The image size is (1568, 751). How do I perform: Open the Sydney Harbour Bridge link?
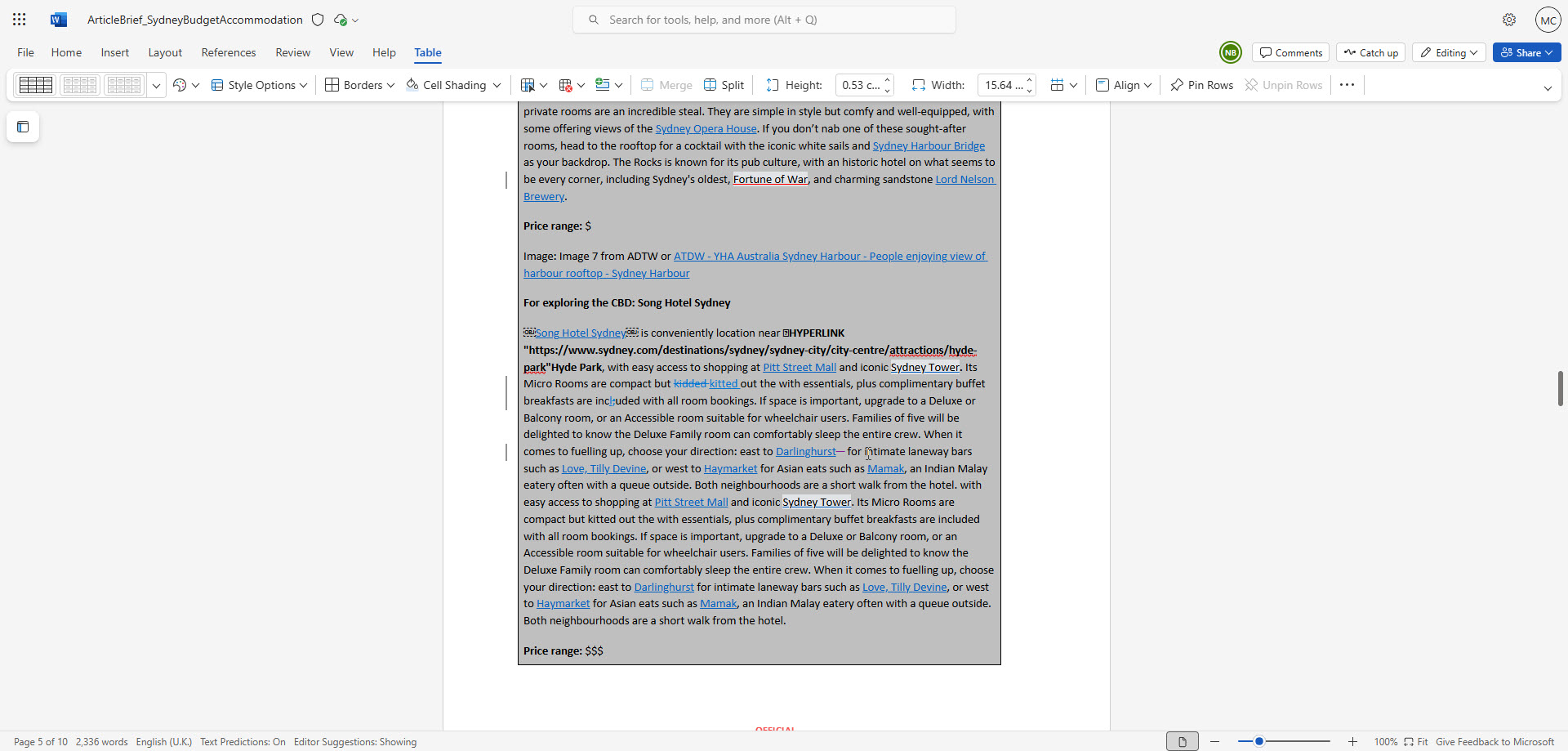[x=929, y=145]
